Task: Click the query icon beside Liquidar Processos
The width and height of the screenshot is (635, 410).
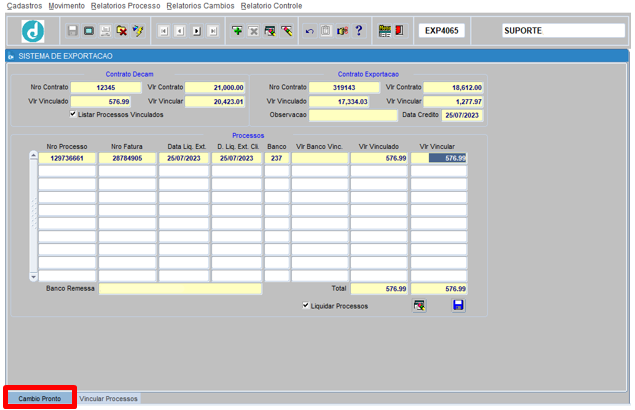Action: pos(420,305)
